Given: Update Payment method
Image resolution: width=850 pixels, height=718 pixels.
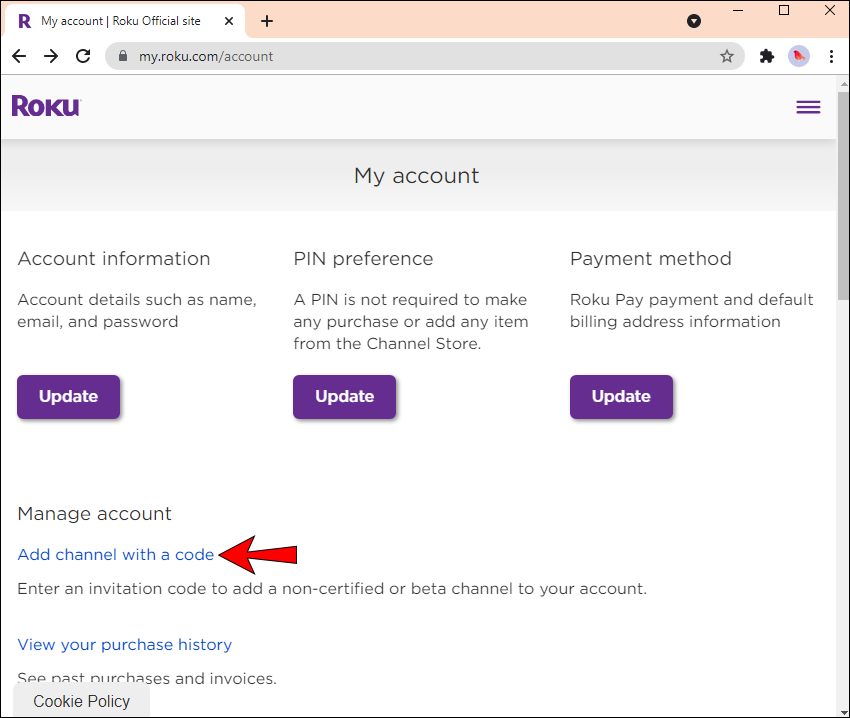Looking at the screenshot, I should [621, 397].
